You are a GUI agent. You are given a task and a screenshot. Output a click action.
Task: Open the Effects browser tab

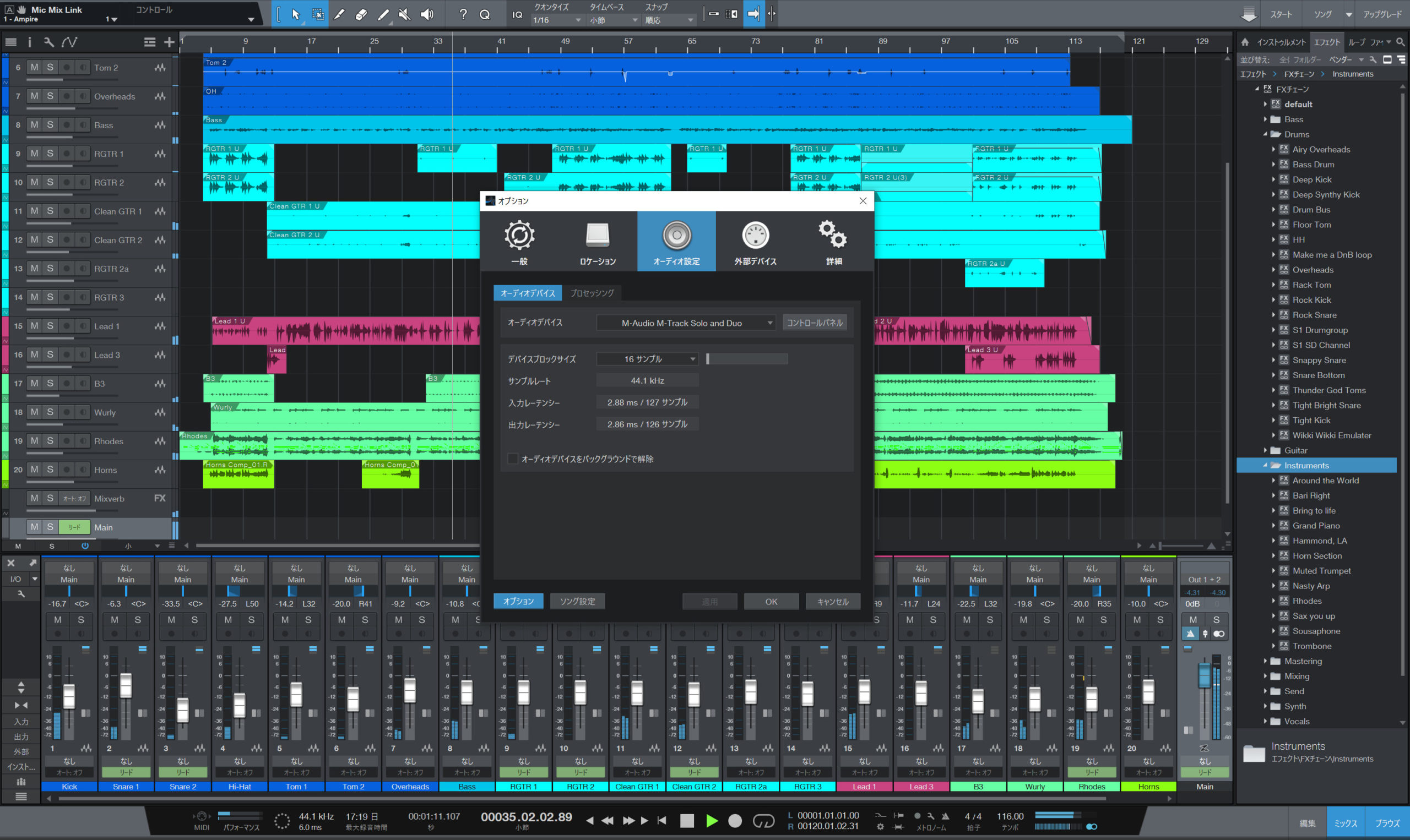coord(1327,42)
